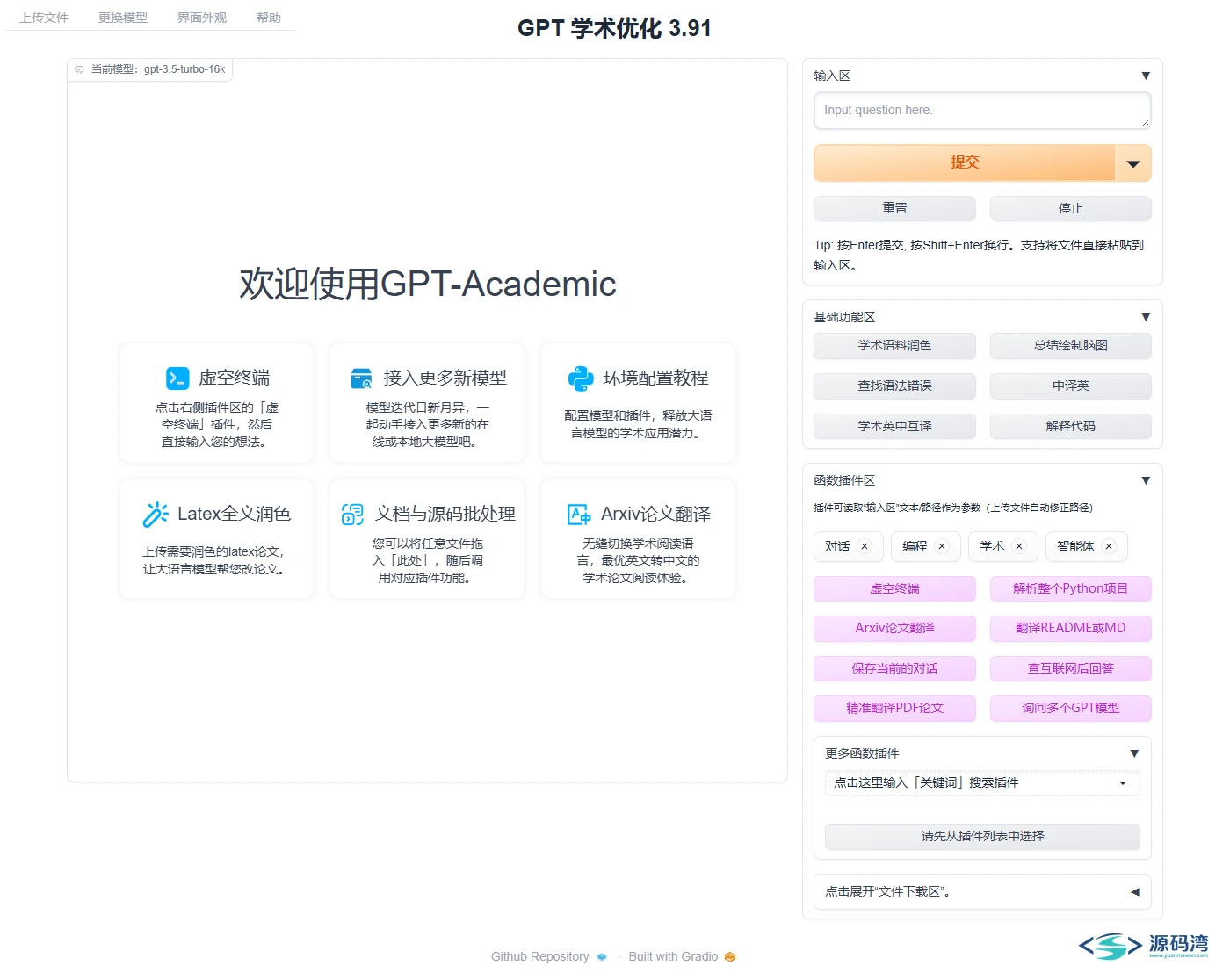Click the 保存当前的对话 button

[894, 669]
